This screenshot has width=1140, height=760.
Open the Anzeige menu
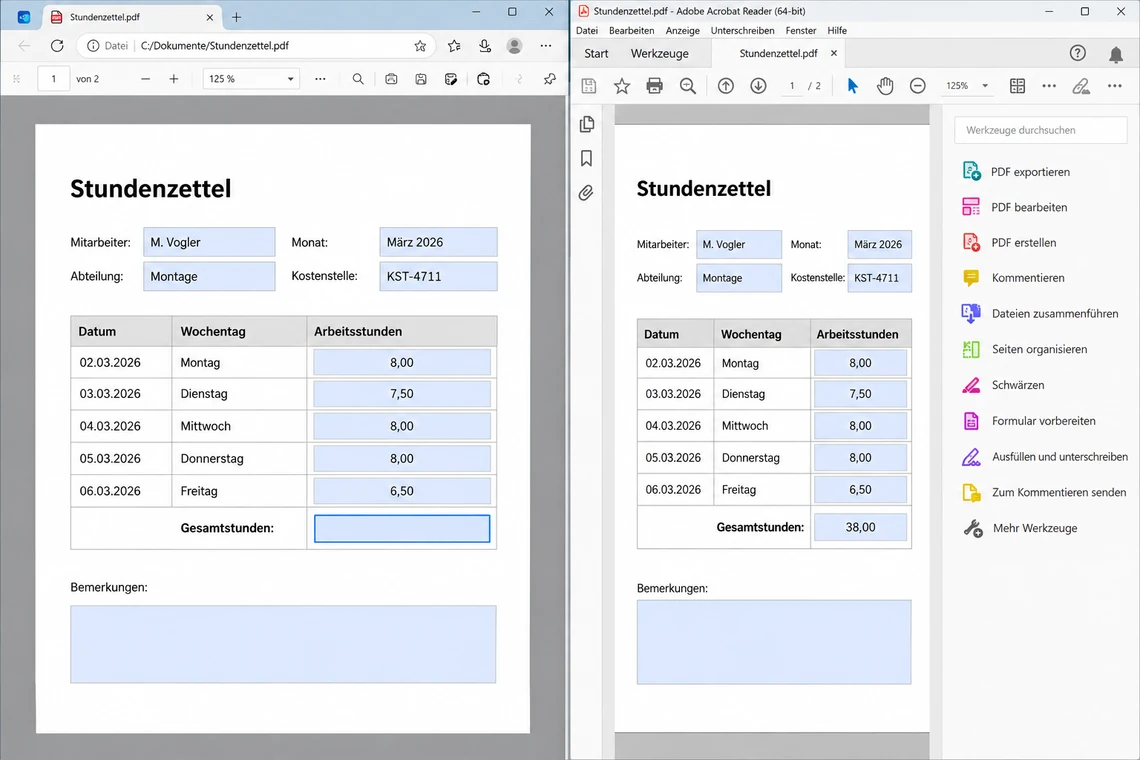(x=683, y=31)
